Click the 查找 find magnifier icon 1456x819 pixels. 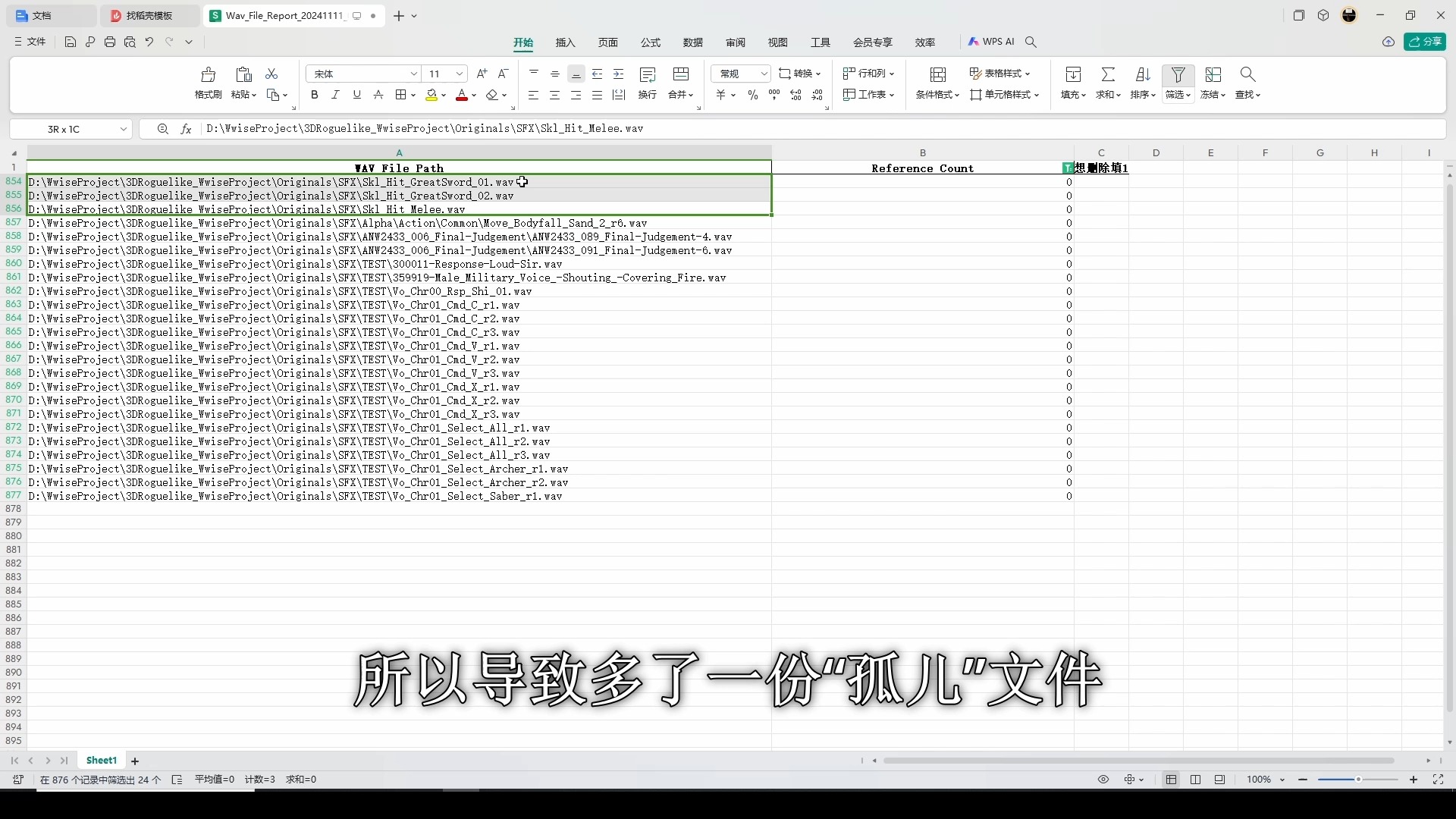tap(1247, 74)
